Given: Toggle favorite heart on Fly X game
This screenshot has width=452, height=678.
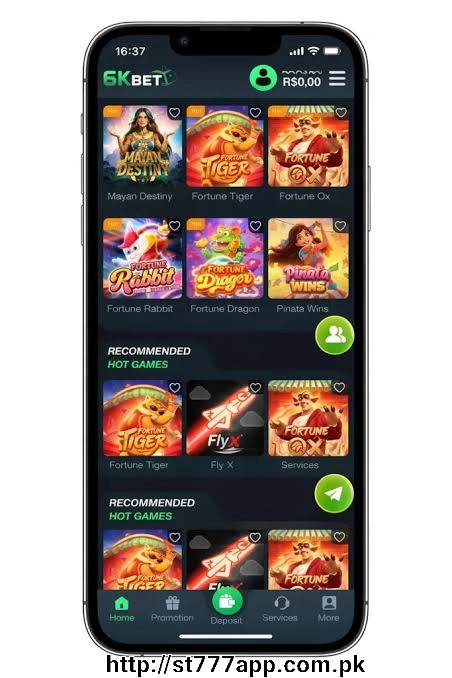Looking at the screenshot, I should coord(255,387).
